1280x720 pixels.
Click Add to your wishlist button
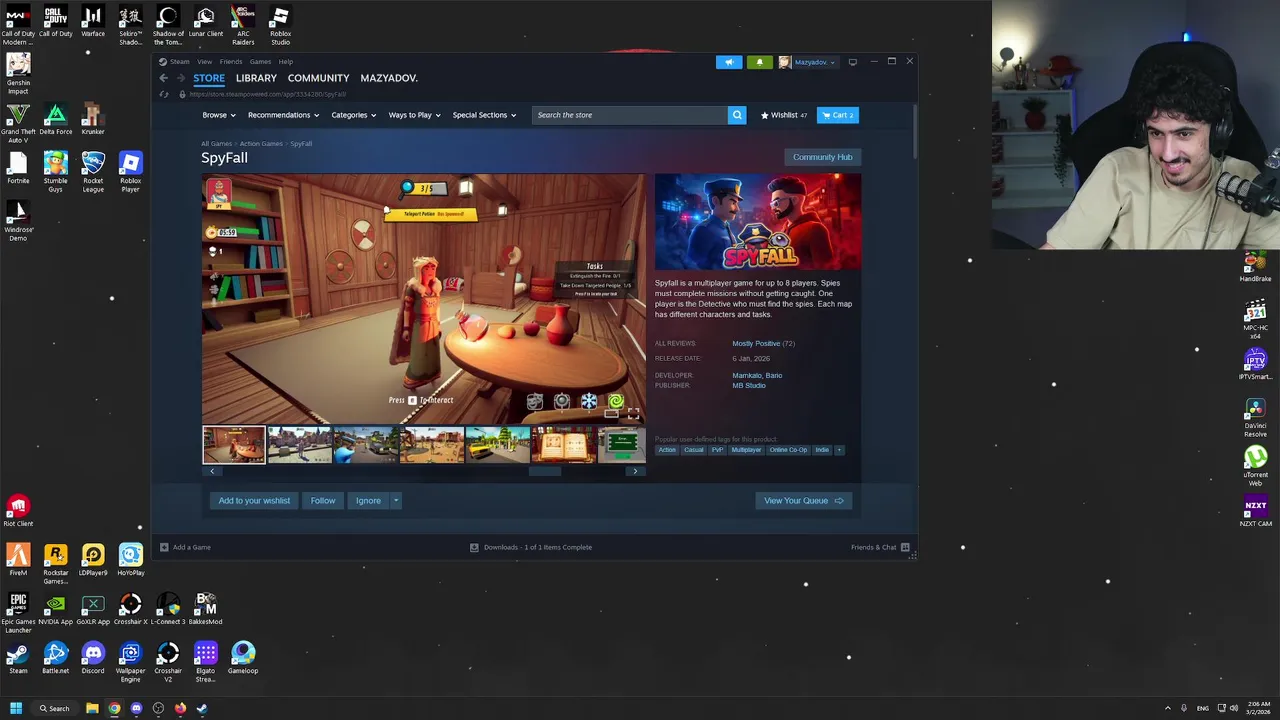coord(254,501)
